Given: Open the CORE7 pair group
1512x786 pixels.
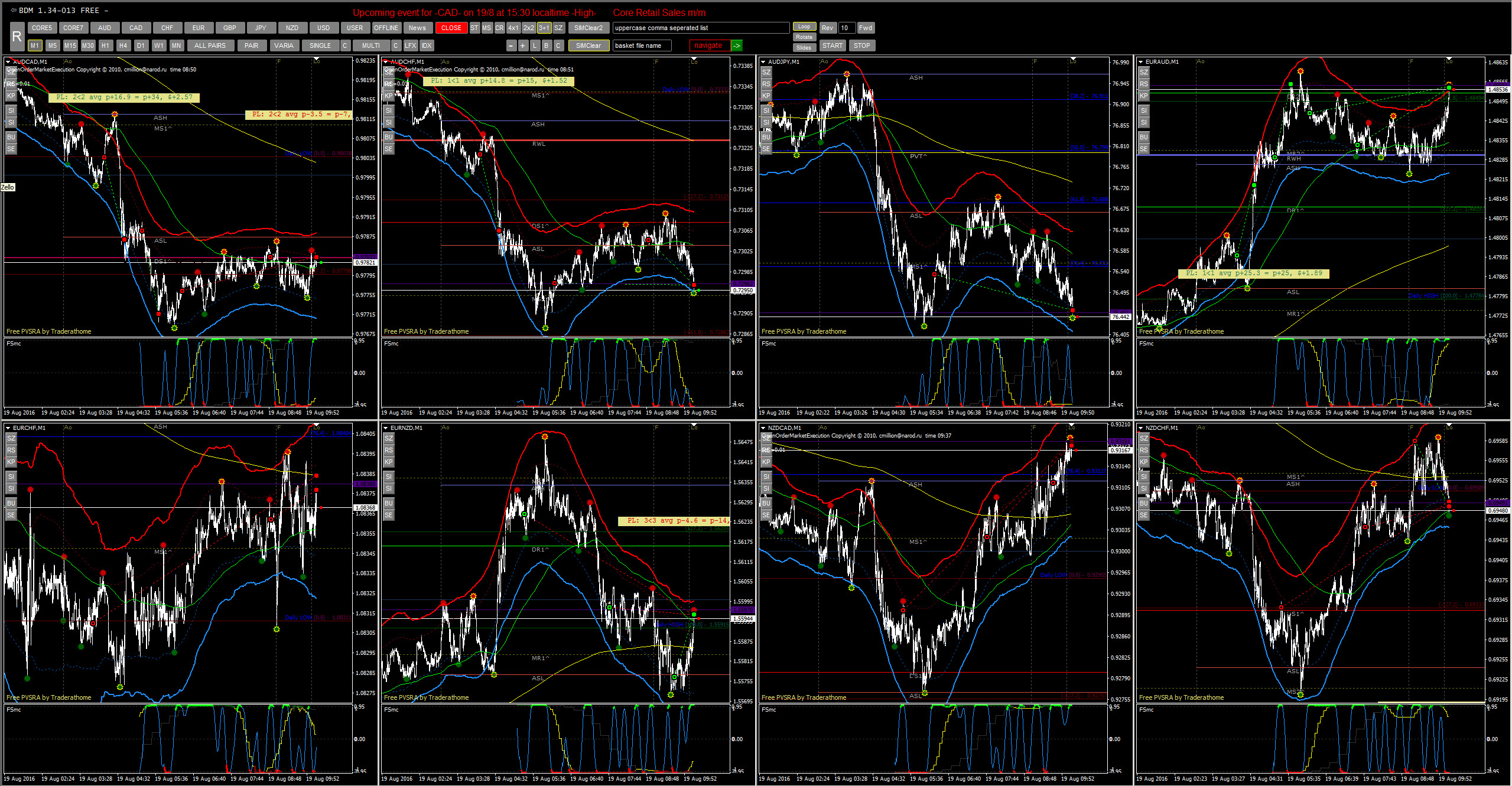Looking at the screenshot, I should click(x=73, y=28).
